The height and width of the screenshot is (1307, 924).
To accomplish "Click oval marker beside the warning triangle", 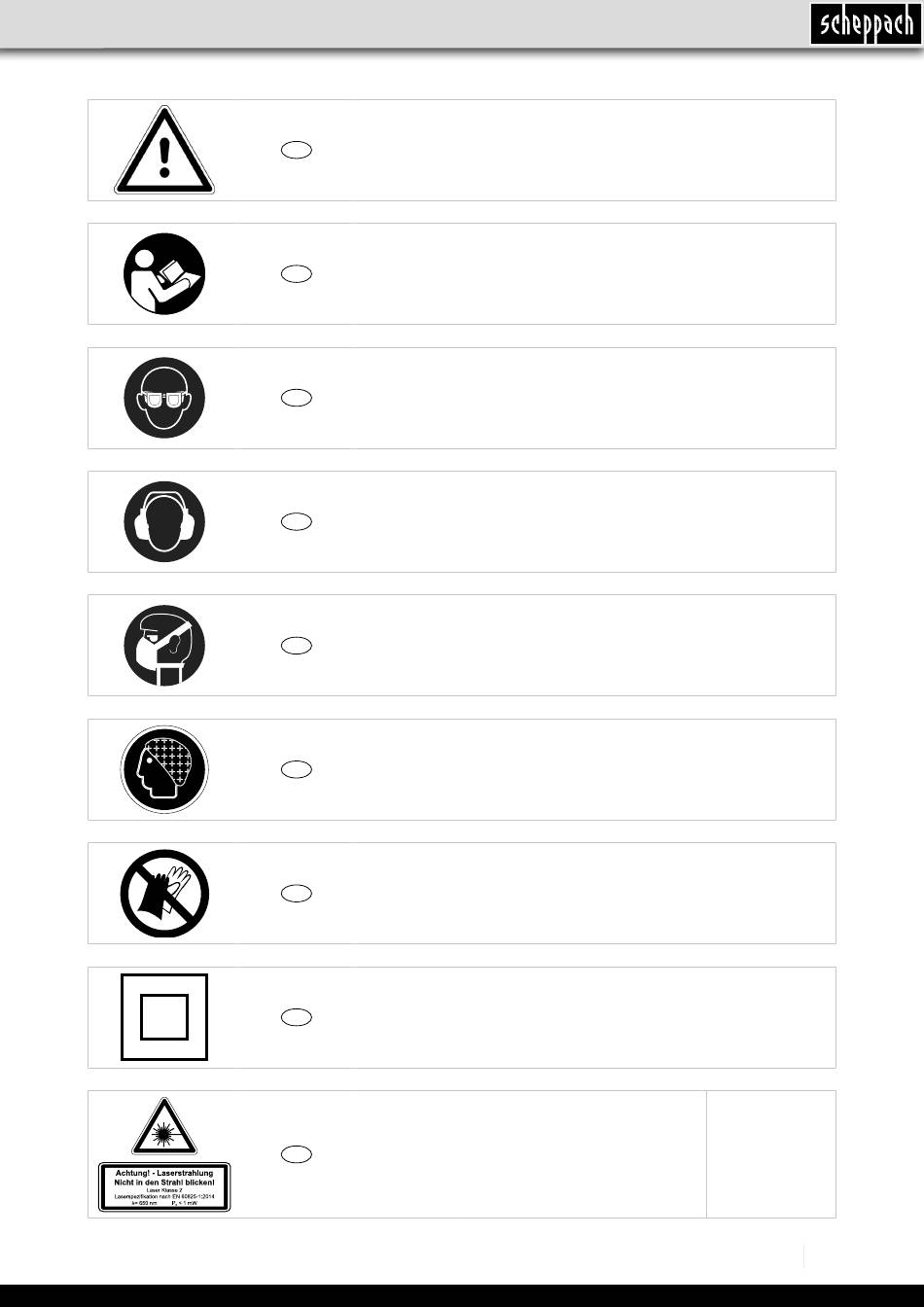I will (297, 151).
